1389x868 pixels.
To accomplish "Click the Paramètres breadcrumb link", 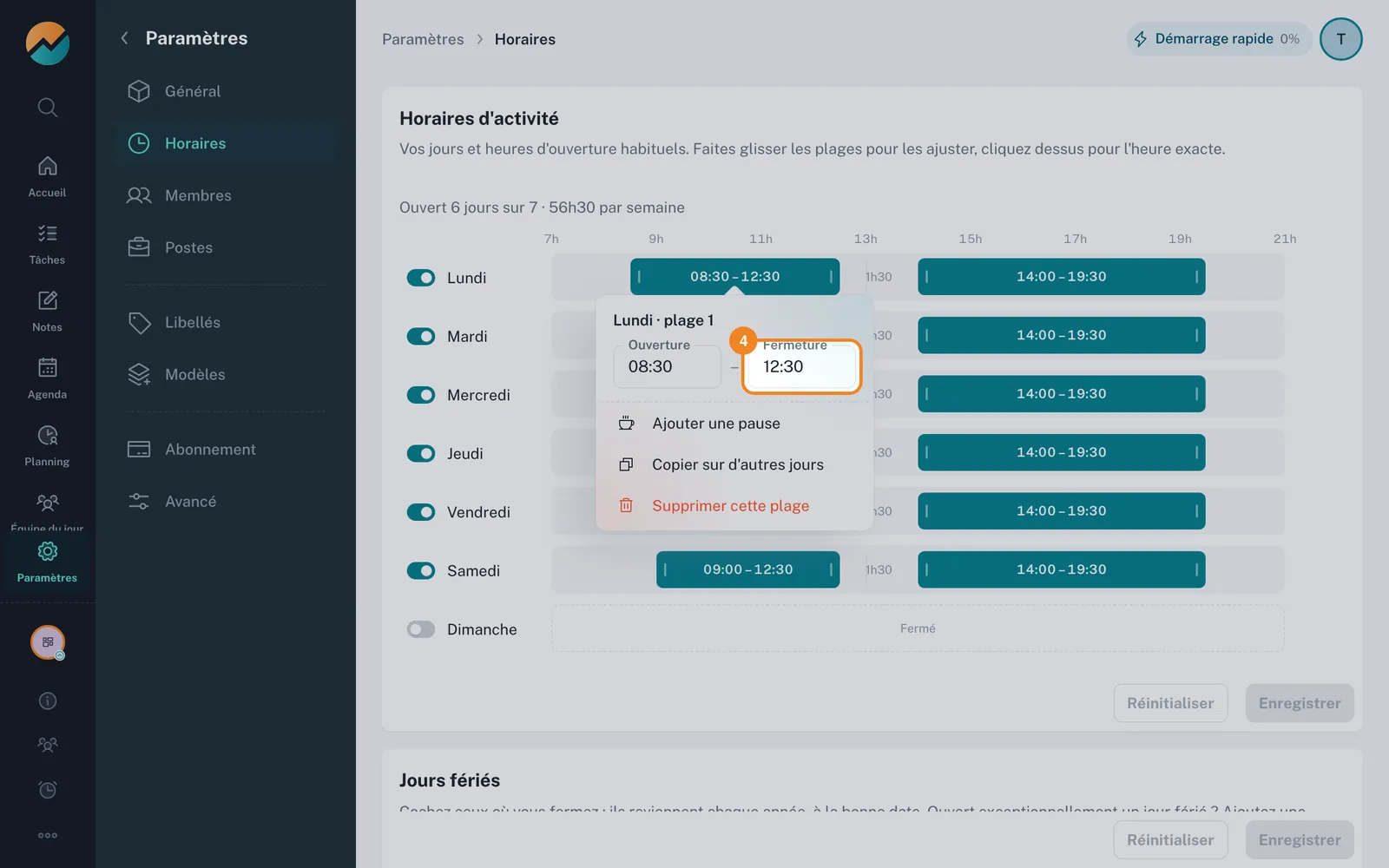I will (423, 39).
